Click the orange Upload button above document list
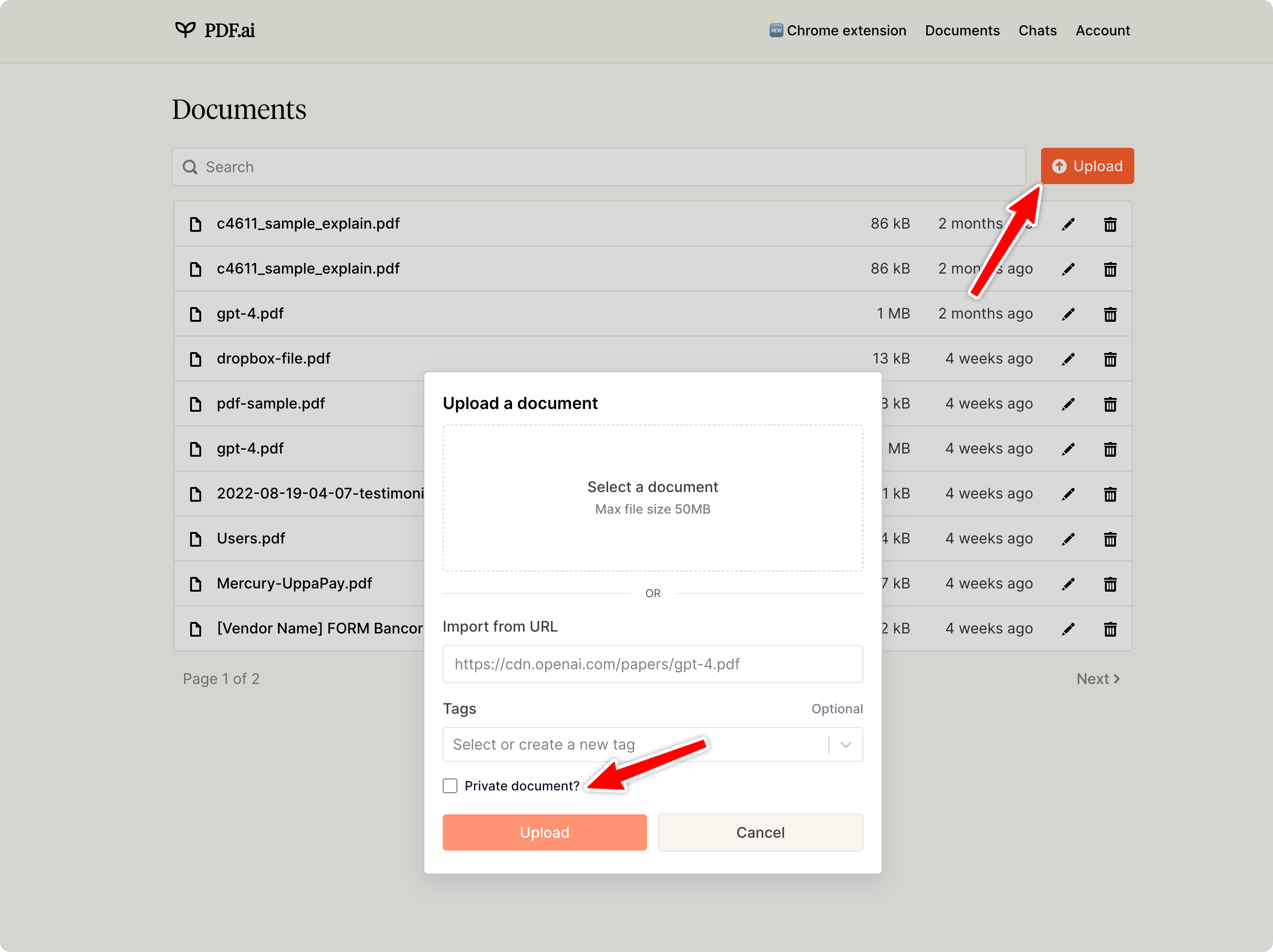 [x=1087, y=166]
